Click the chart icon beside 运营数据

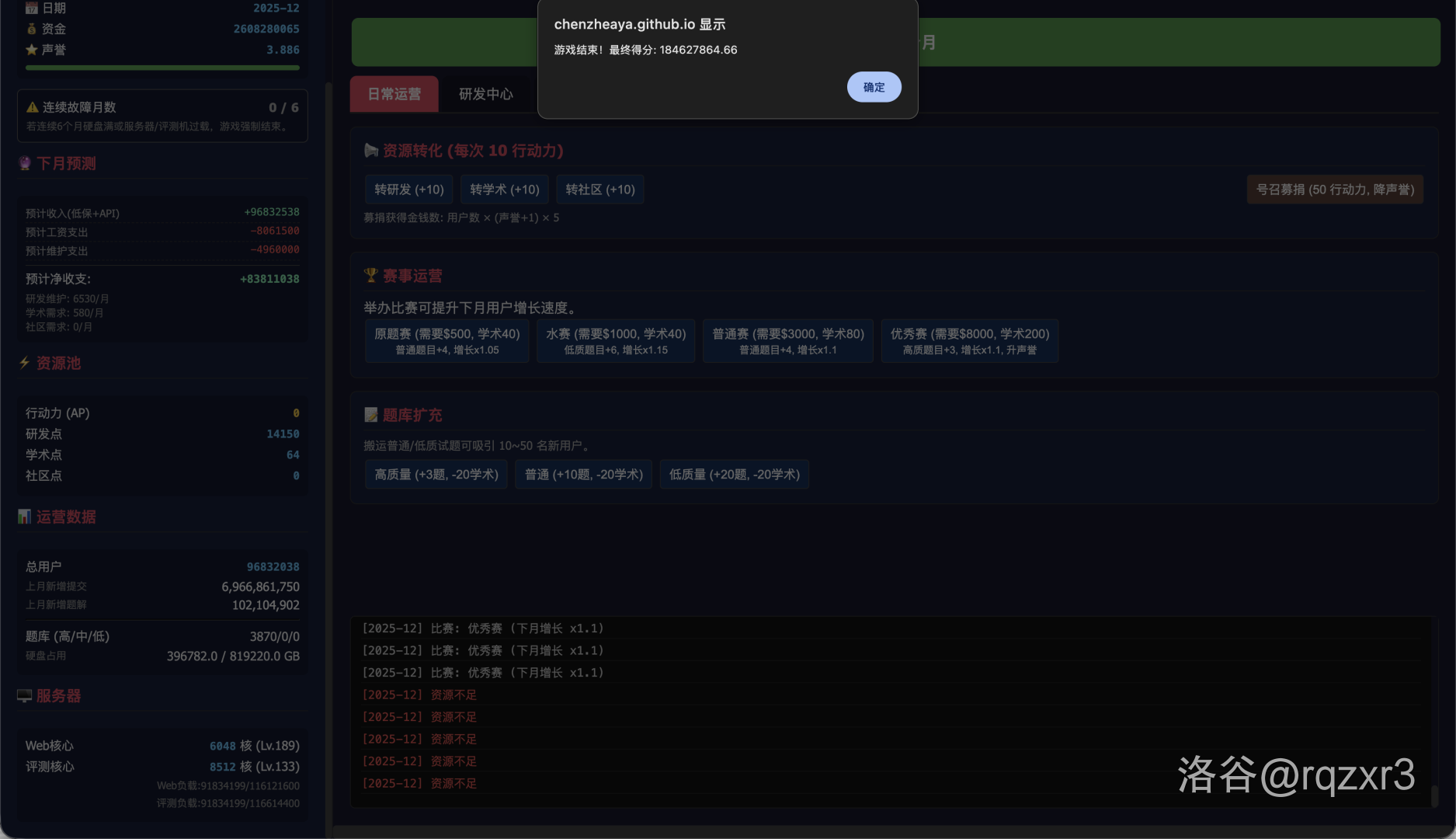(25, 517)
